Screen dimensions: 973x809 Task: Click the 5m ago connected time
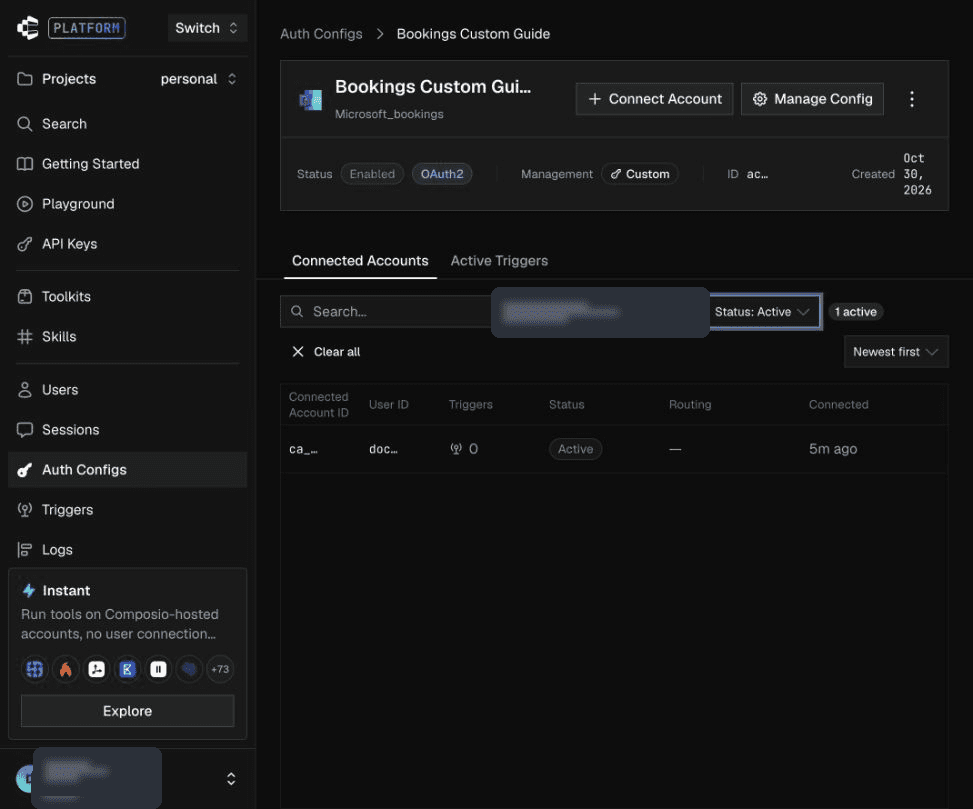point(833,449)
